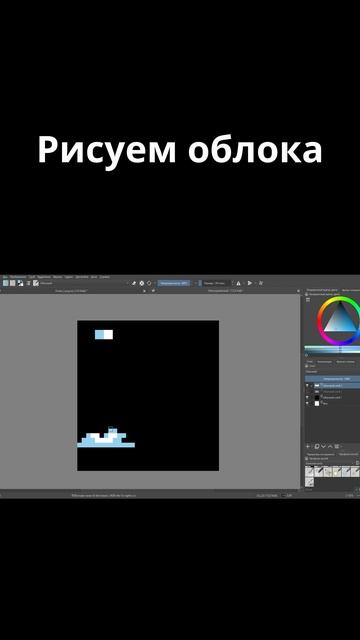Switch to the second document tab
The image size is (360, 640).
click(224, 291)
